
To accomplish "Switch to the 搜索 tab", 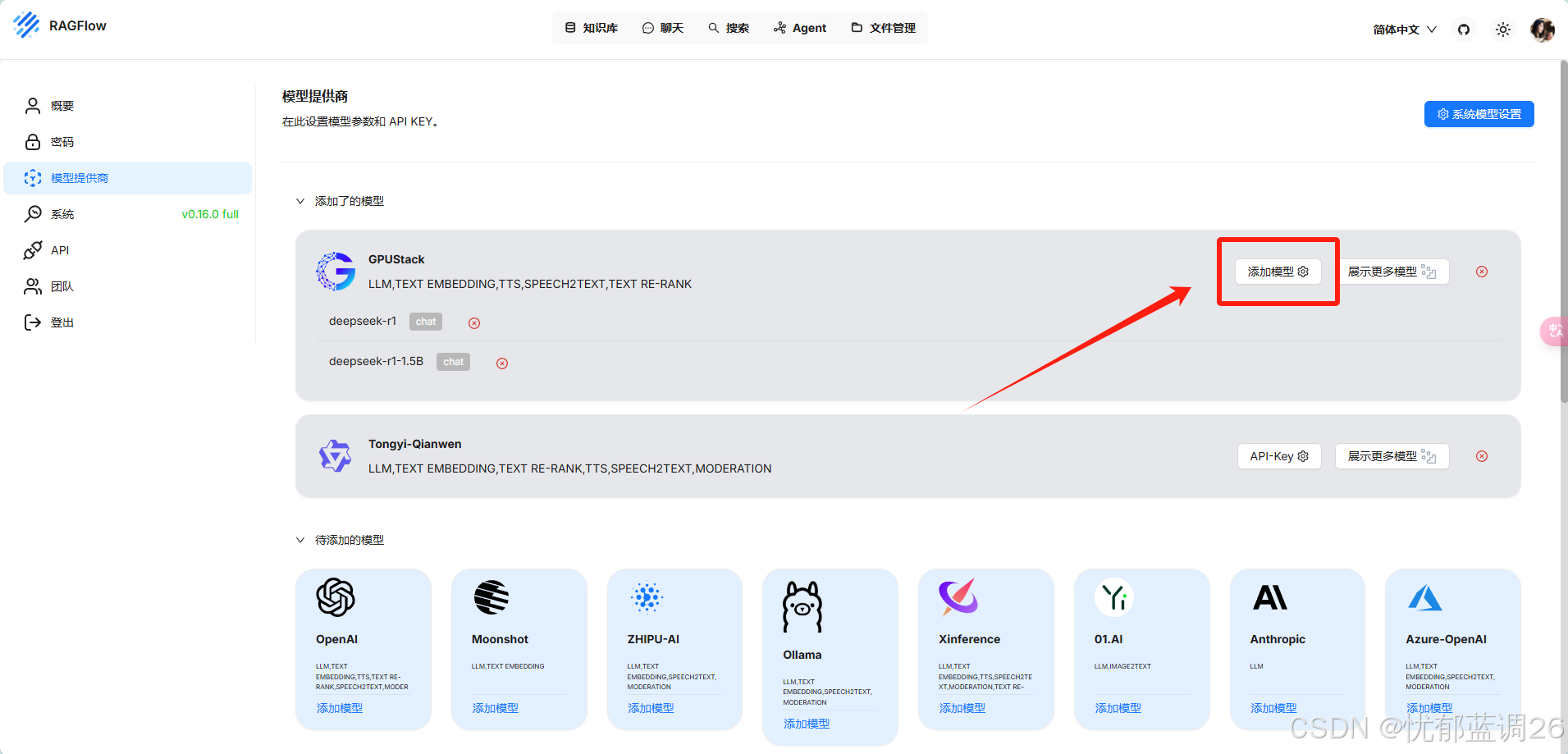I will click(x=729, y=28).
